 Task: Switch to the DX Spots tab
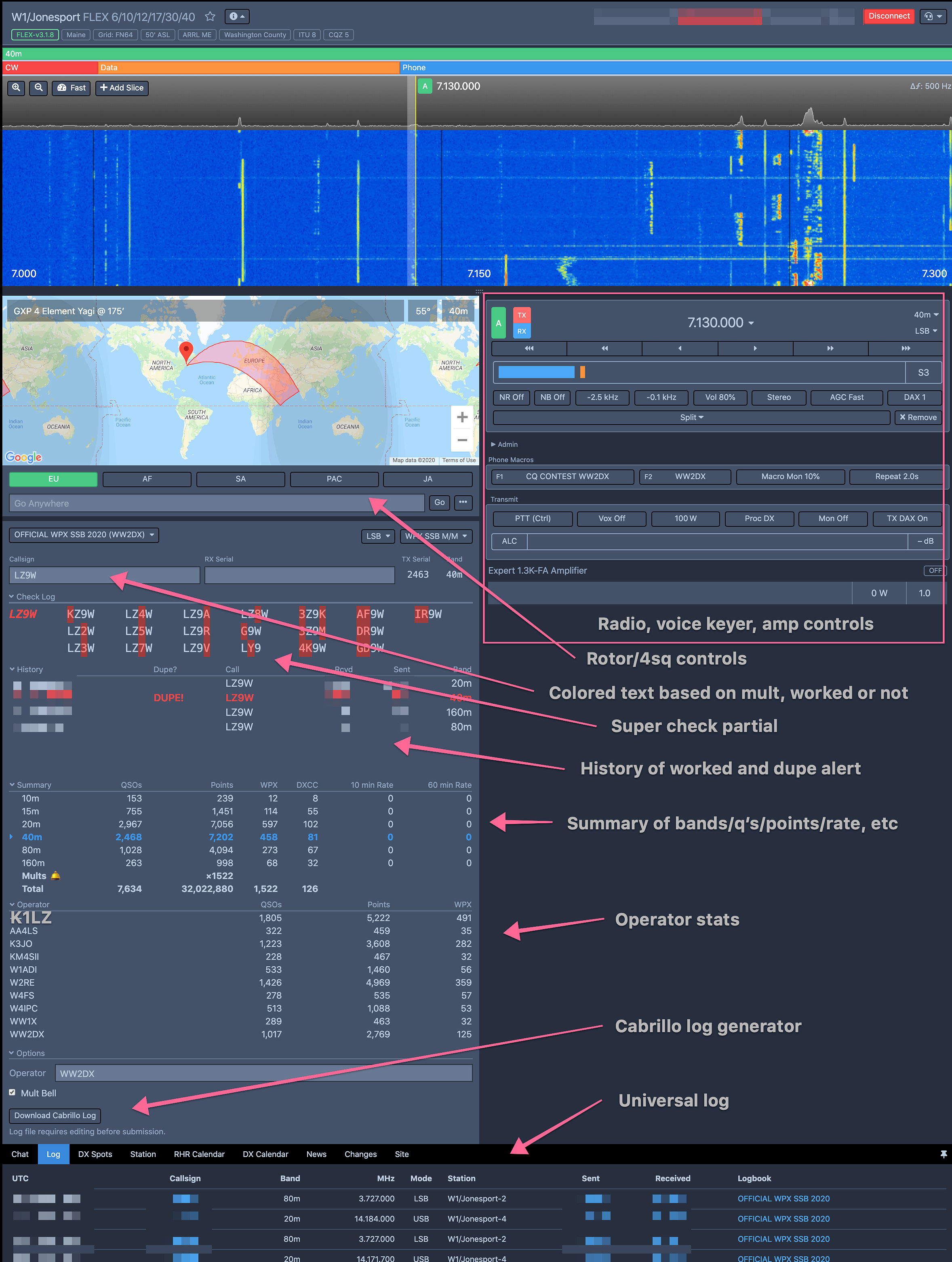[x=95, y=1154]
